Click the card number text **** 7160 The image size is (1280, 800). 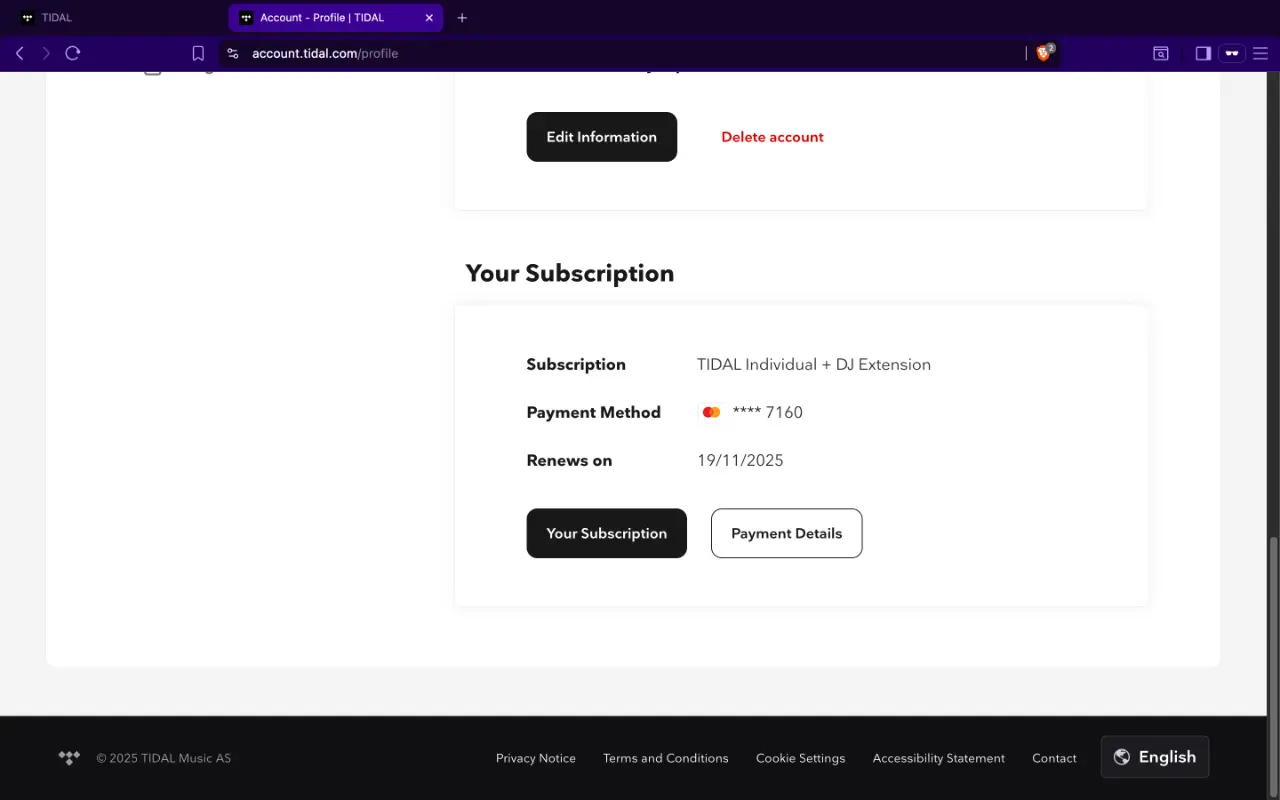tap(768, 412)
